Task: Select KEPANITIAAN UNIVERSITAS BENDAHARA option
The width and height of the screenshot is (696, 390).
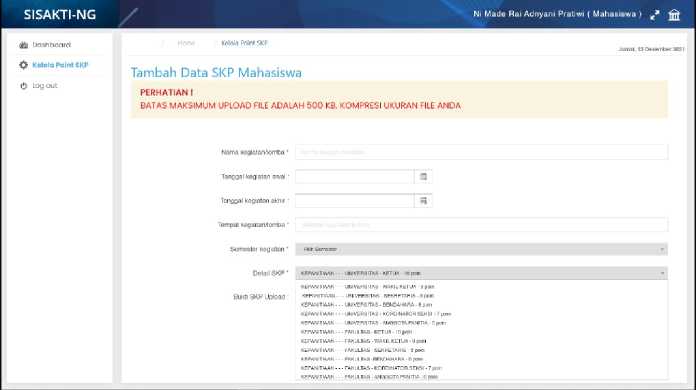Action: tap(366, 305)
